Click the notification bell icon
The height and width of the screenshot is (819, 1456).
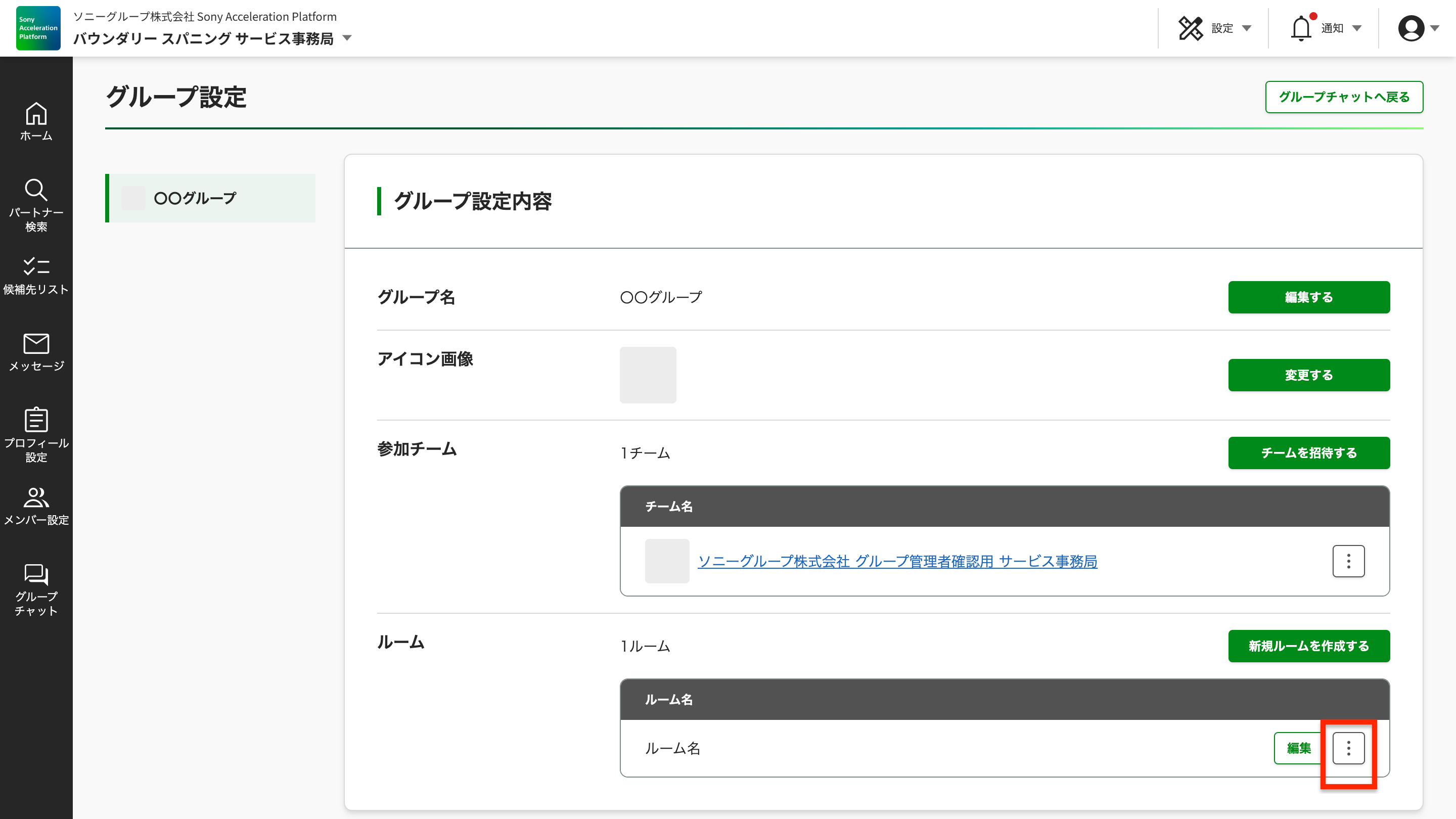[1301, 28]
